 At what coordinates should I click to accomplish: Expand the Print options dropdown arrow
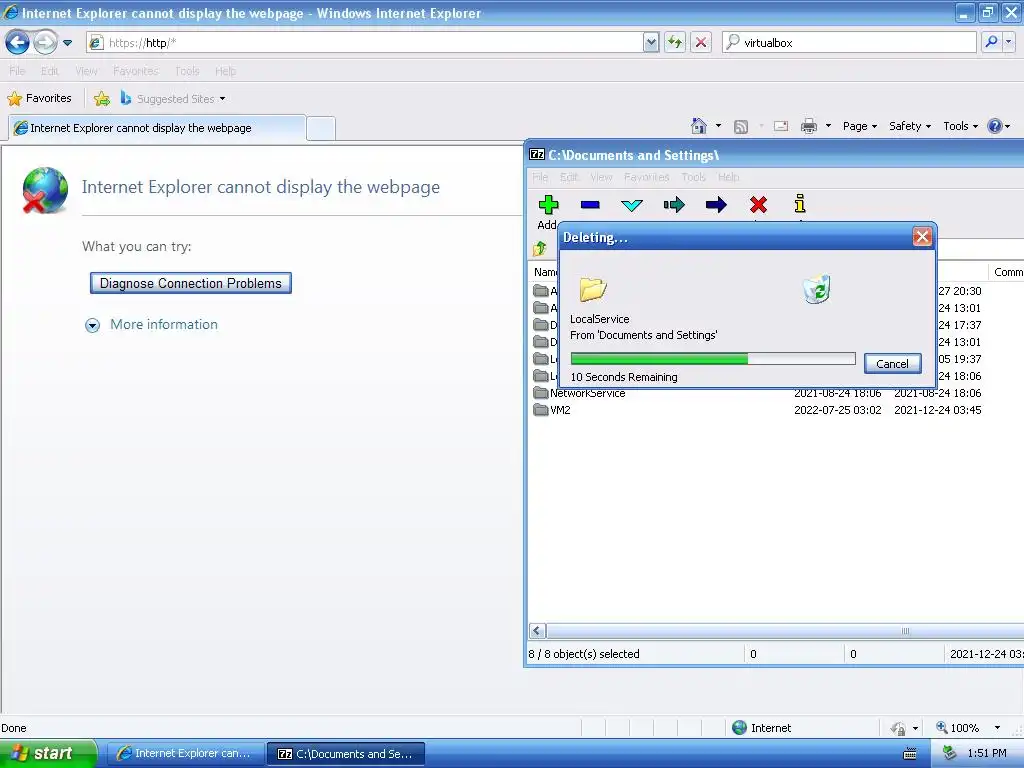point(828,126)
